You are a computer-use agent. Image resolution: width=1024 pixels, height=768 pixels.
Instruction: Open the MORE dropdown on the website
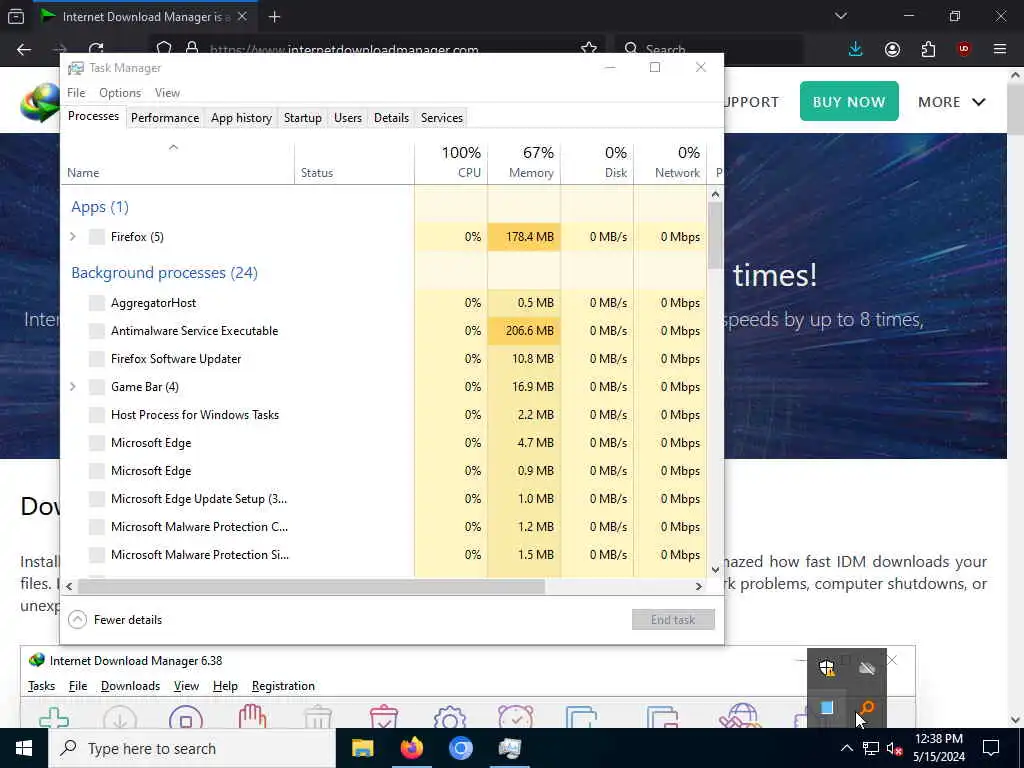click(952, 102)
